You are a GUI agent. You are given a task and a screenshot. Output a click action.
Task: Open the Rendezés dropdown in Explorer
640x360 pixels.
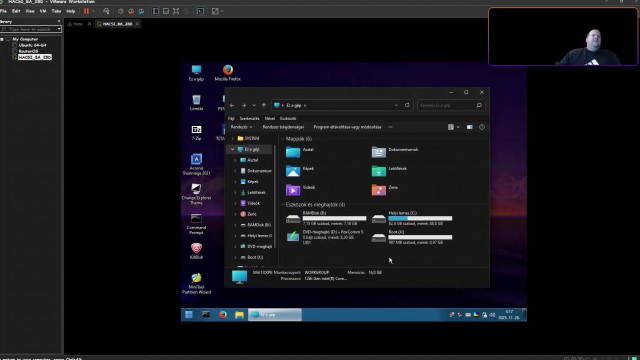[241, 127]
